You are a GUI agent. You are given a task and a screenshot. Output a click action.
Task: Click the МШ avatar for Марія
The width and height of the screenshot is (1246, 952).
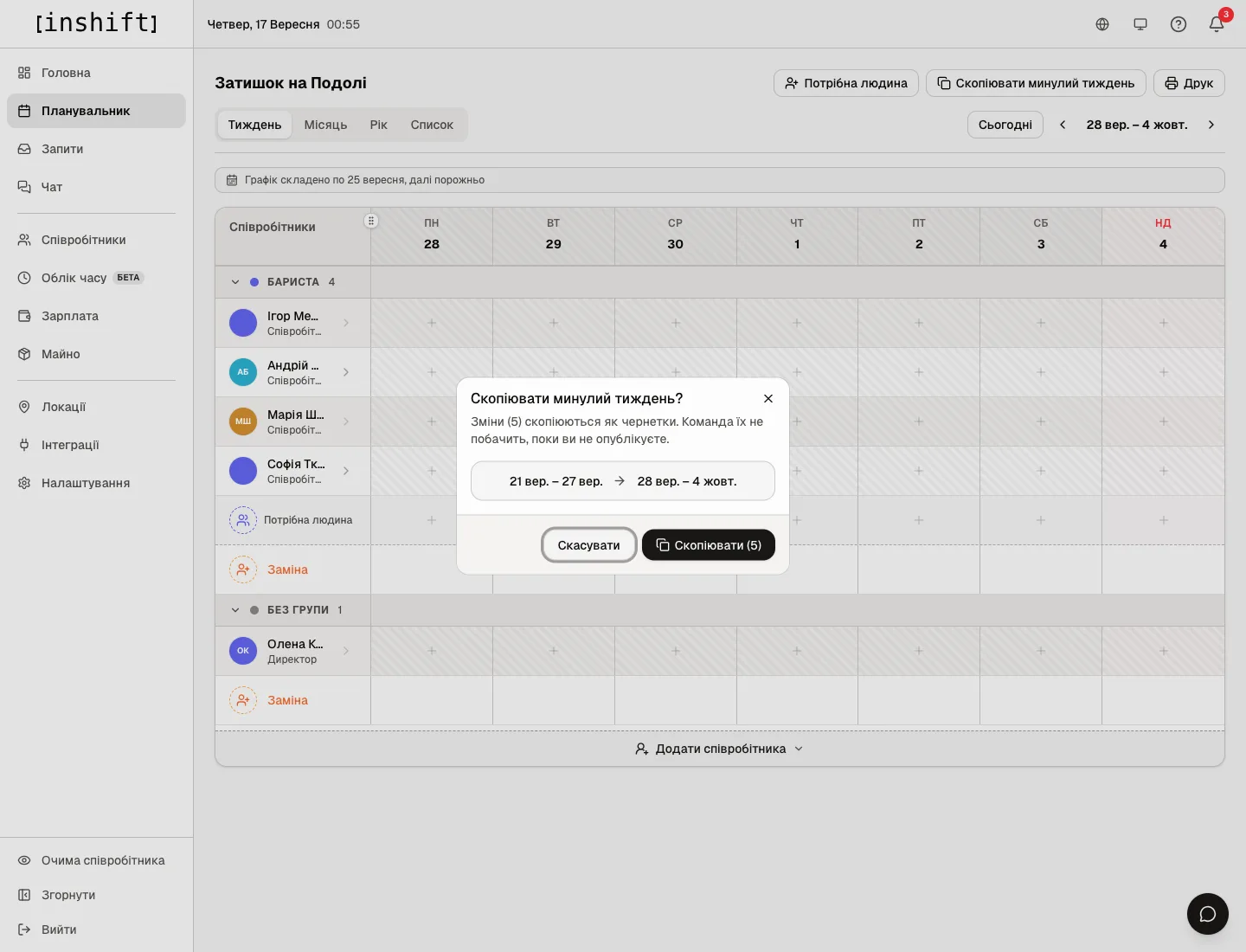point(243,421)
